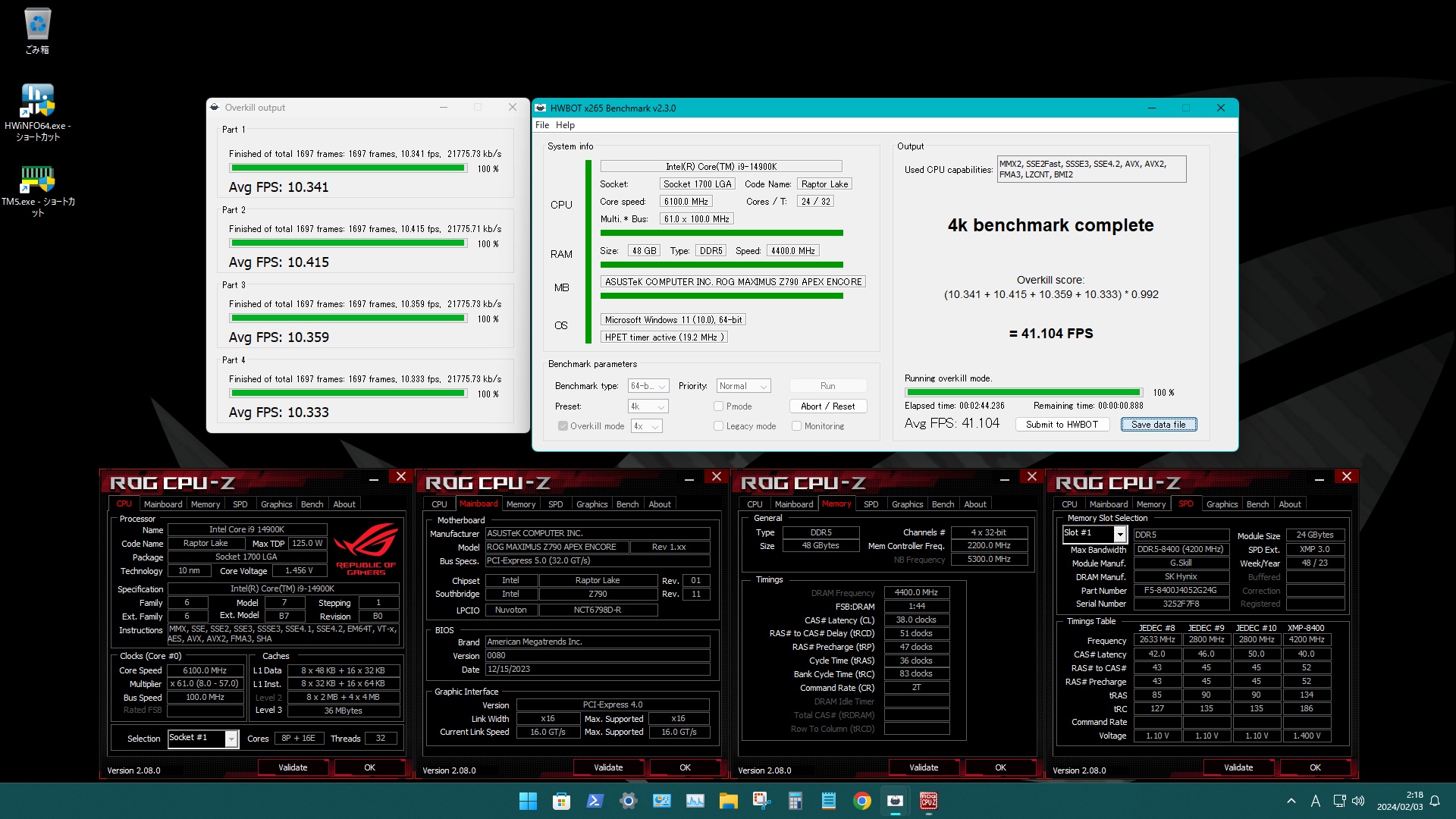Open the Graphics tab in third CPU-Z window
Screen dimensions: 1456x819
pyautogui.click(x=907, y=504)
